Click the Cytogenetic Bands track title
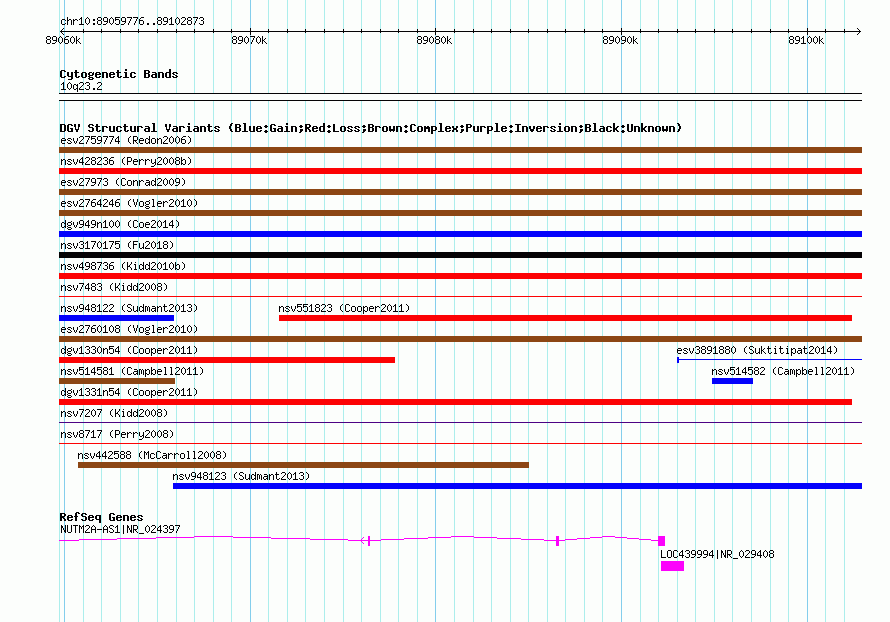 click(119, 74)
